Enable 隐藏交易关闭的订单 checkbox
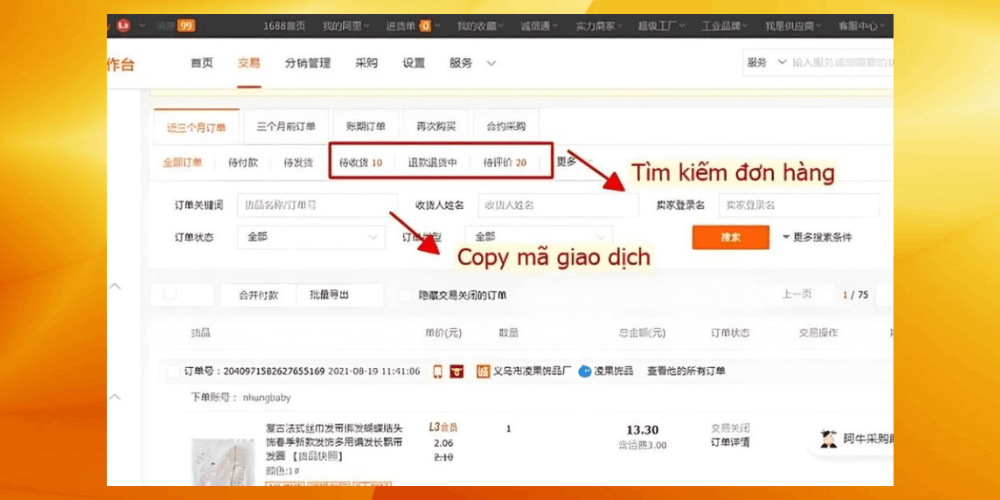The image size is (1000, 500). pos(405,295)
